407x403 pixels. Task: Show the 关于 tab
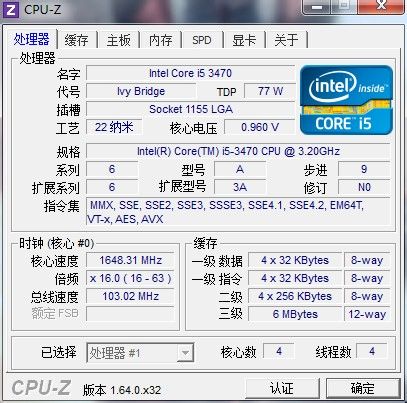coord(286,40)
